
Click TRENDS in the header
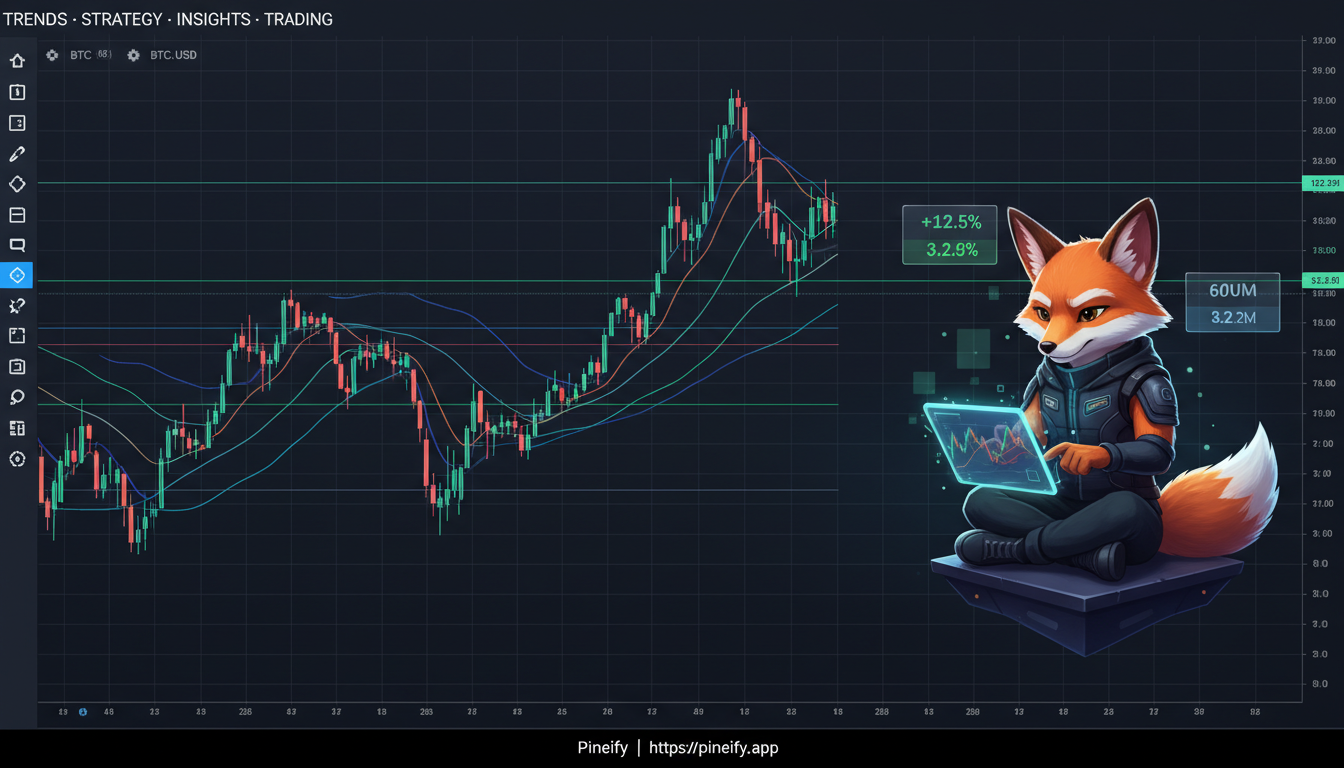34,19
